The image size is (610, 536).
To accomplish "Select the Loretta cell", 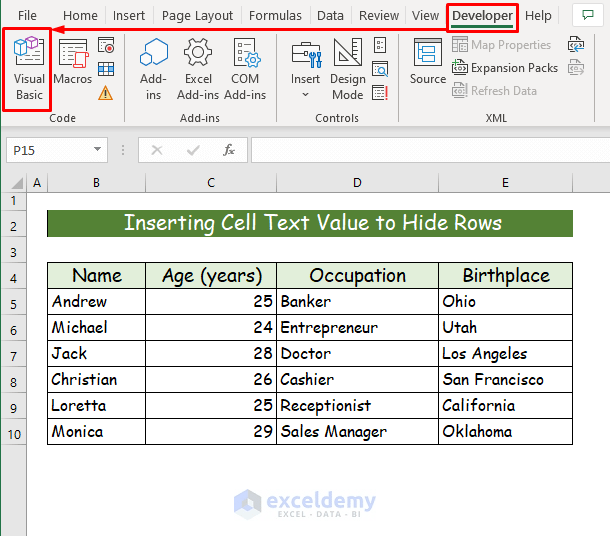I will pos(96,406).
